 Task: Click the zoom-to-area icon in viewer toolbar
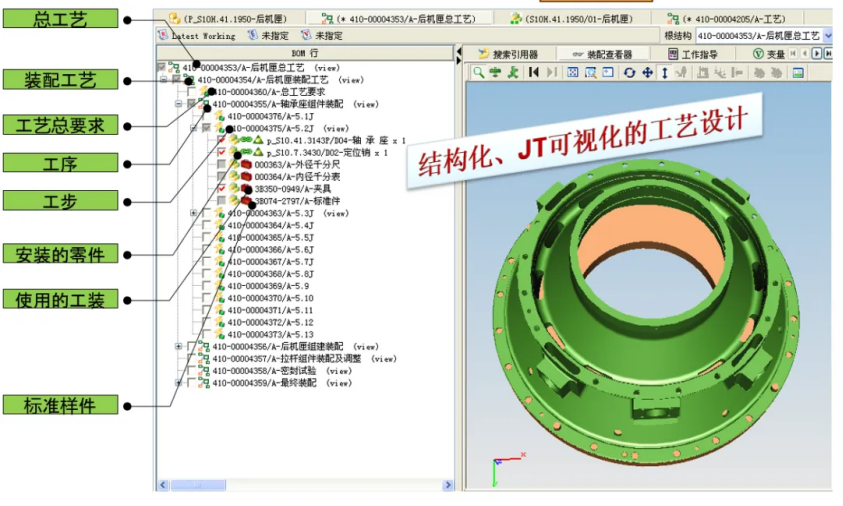(x=590, y=72)
